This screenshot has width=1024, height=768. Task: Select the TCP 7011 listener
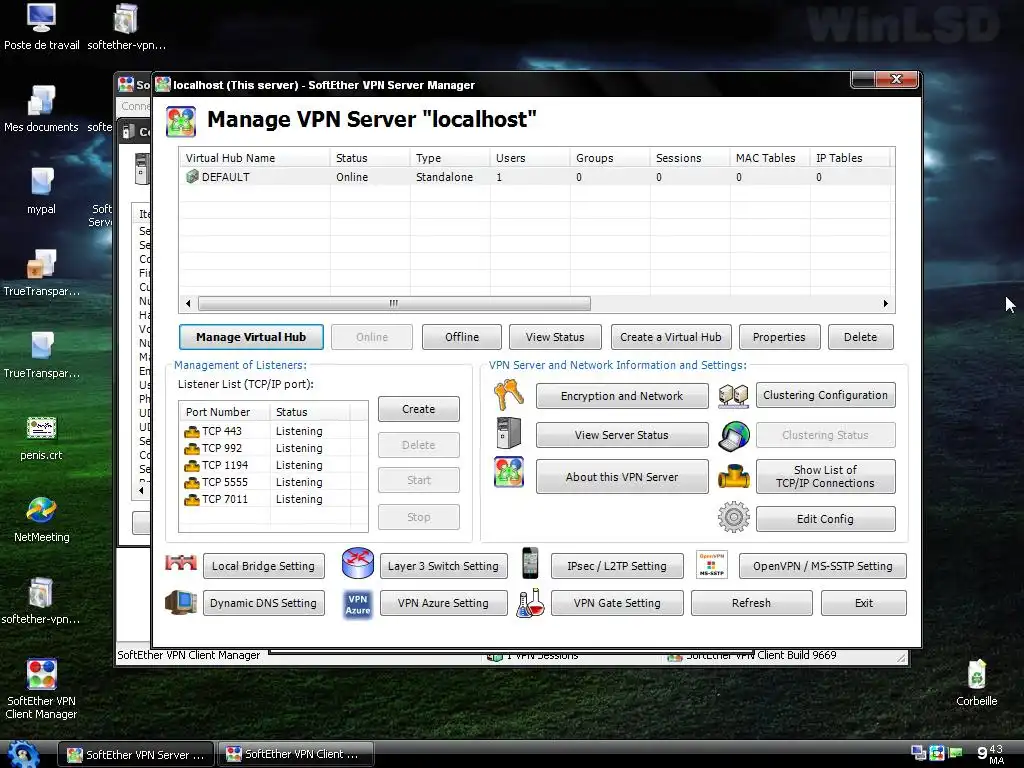[x=273, y=499]
